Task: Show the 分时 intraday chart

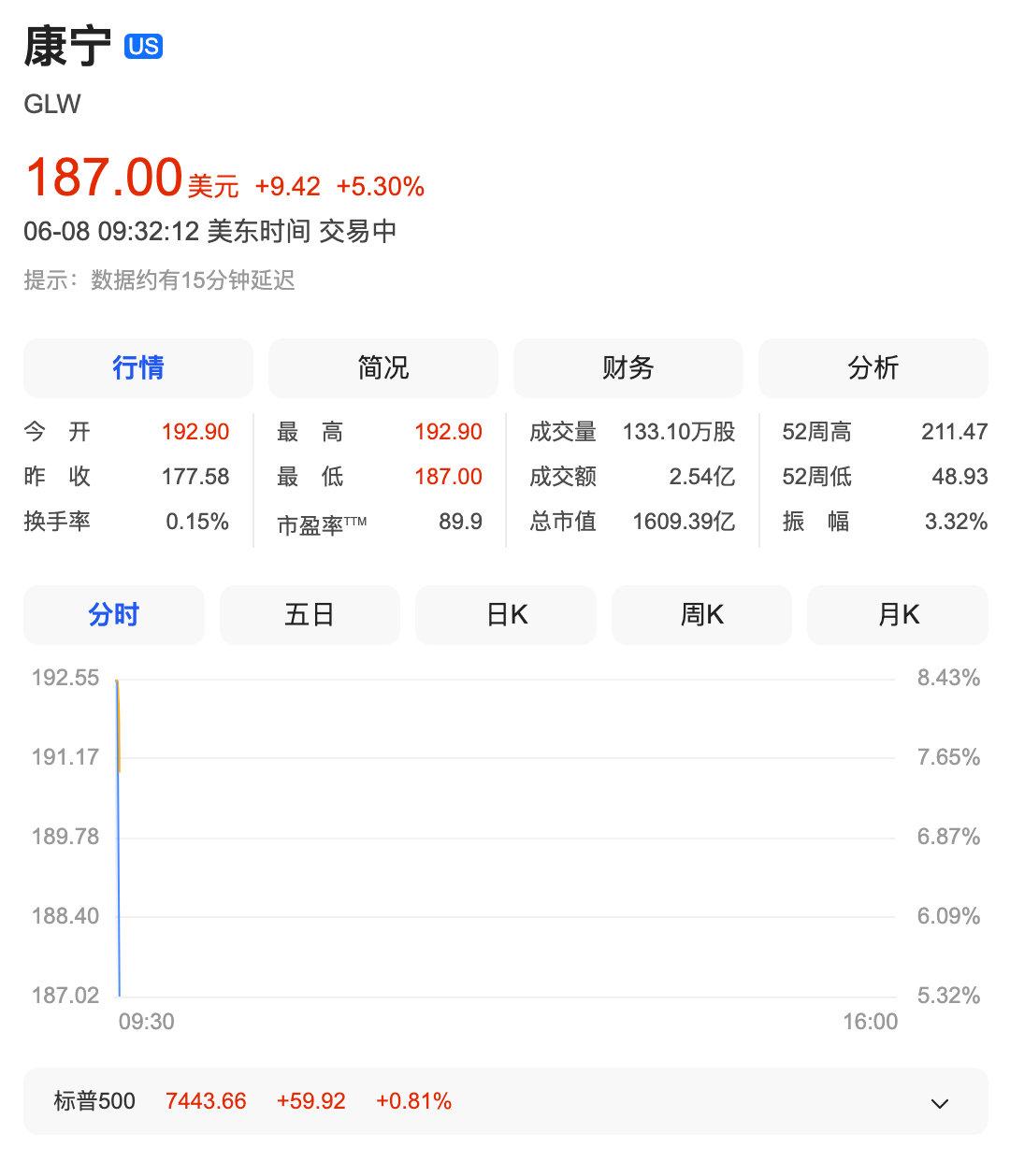Action: (x=114, y=614)
